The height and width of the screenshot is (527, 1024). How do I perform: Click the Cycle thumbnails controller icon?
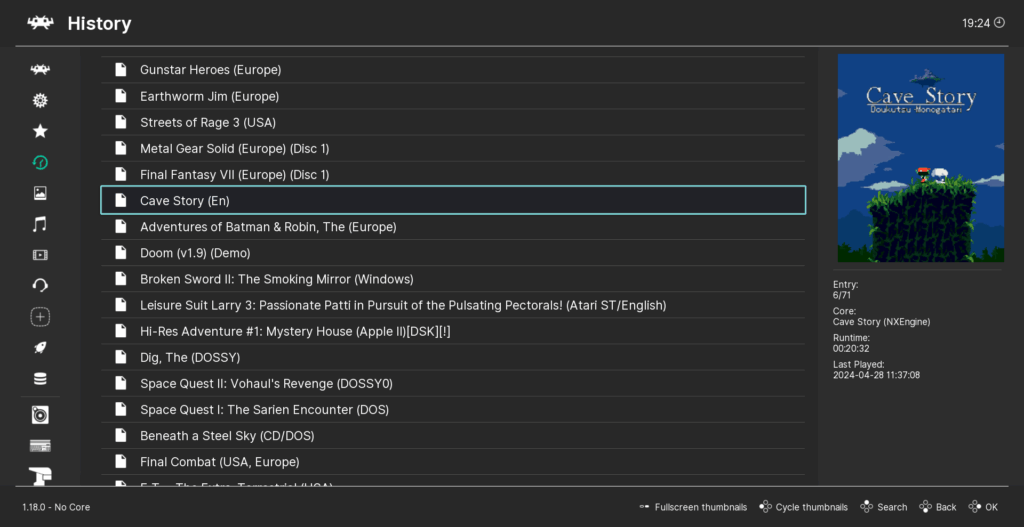tap(765, 507)
